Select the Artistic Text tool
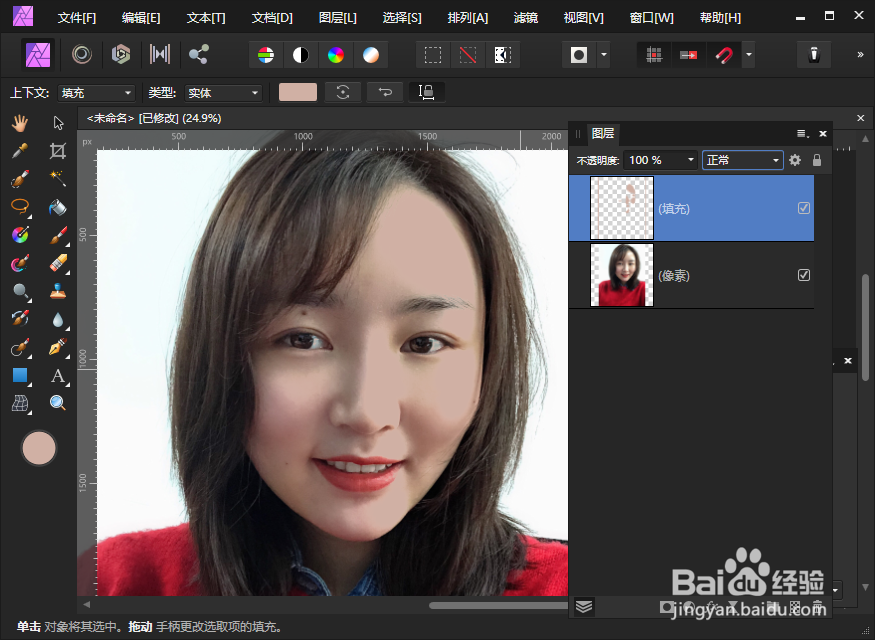This screenshot has width=875, height=640. 58,375
